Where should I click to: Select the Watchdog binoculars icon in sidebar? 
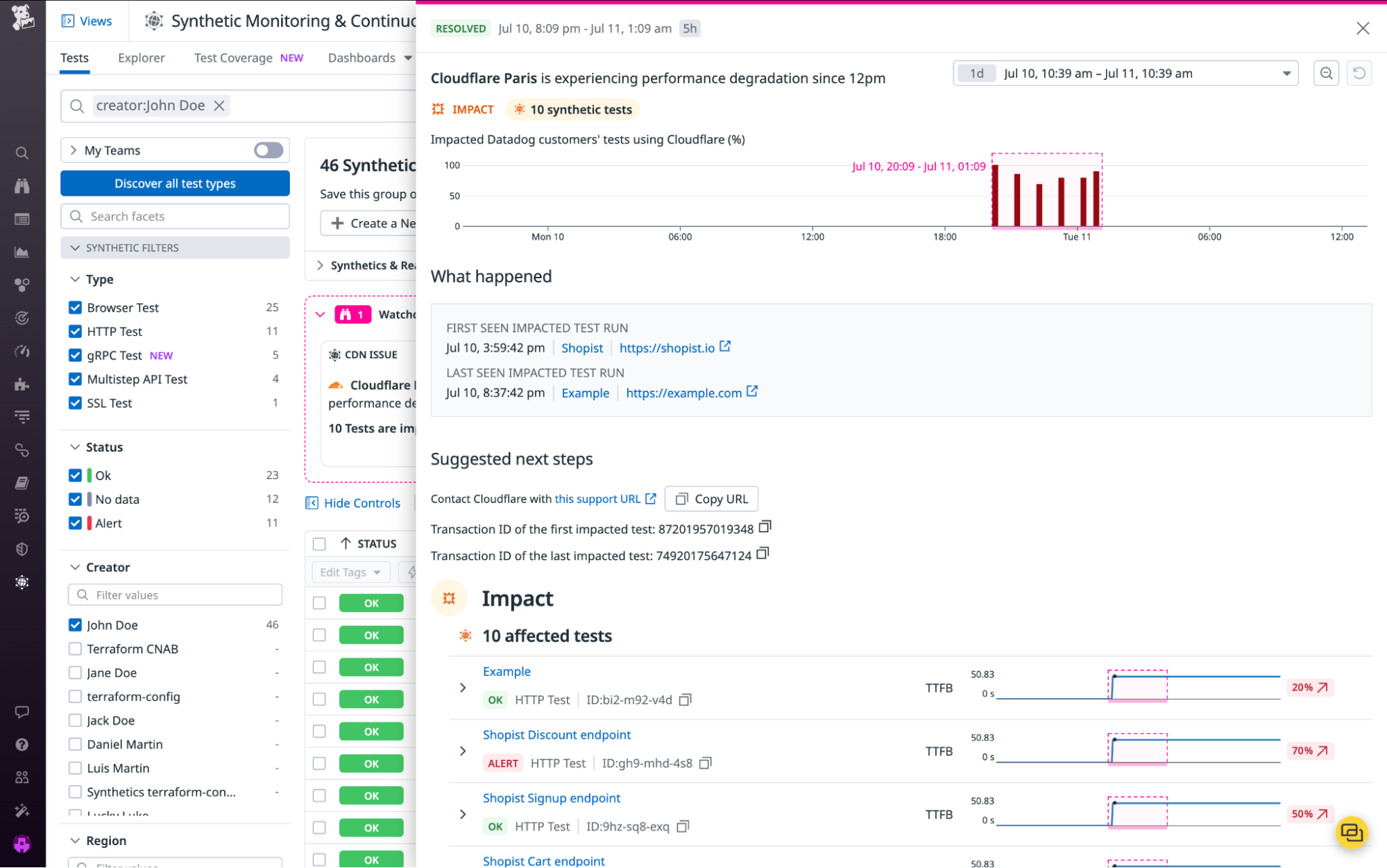click(22, 185)
